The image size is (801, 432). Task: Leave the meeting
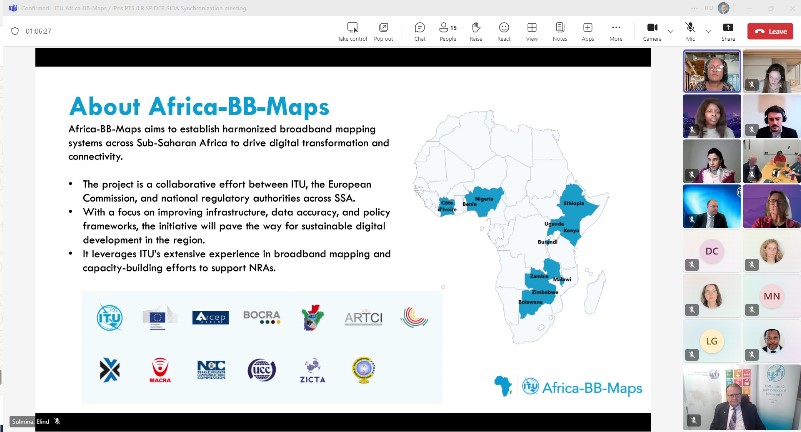click(x=770, y=31)
